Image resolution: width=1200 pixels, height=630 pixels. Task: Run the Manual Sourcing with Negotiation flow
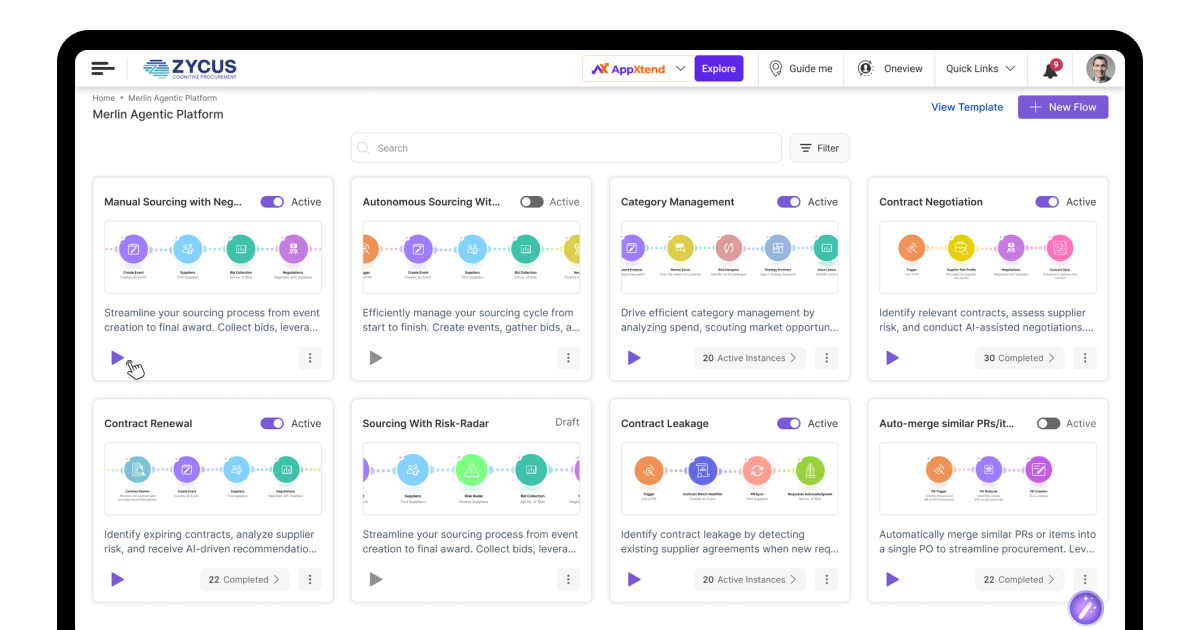point(118,358)
